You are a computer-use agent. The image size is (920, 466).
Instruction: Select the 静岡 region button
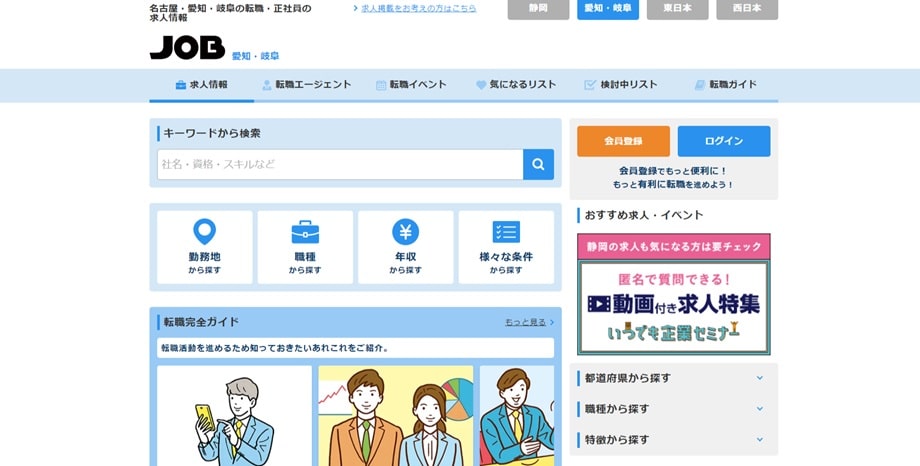pos(538,9)
